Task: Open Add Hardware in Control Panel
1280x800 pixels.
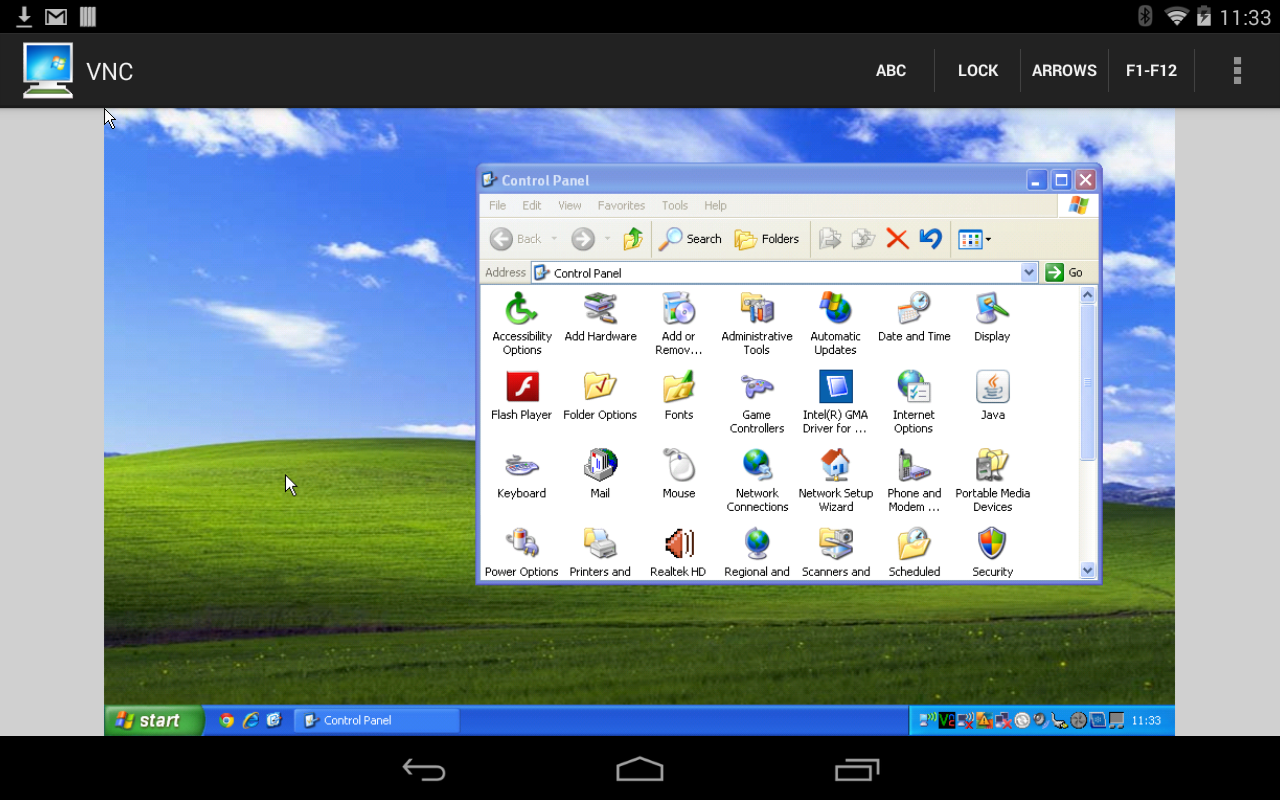Action: click(600, 311)
